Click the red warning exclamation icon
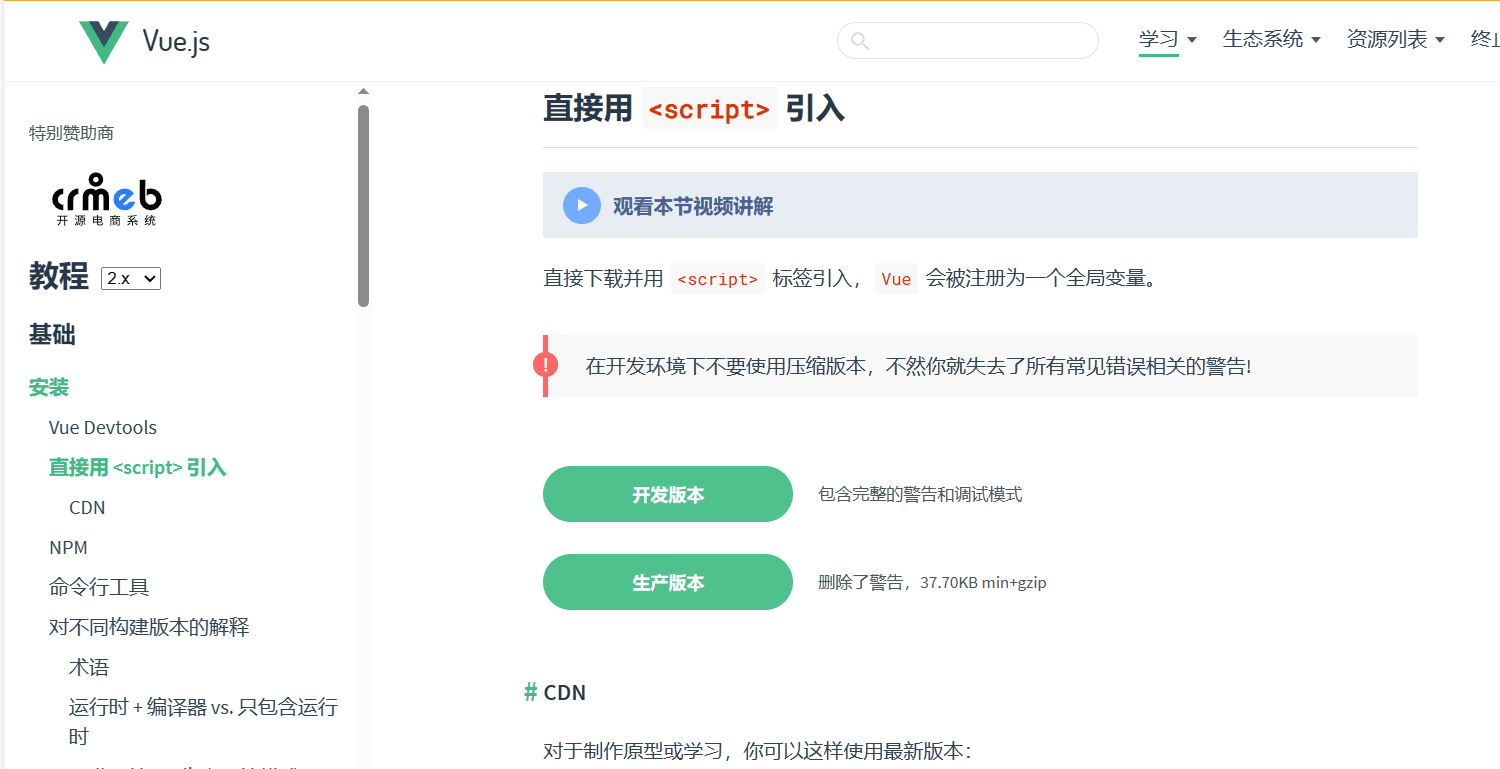This screenshot has height=769, width=1500. pos(545,366)
